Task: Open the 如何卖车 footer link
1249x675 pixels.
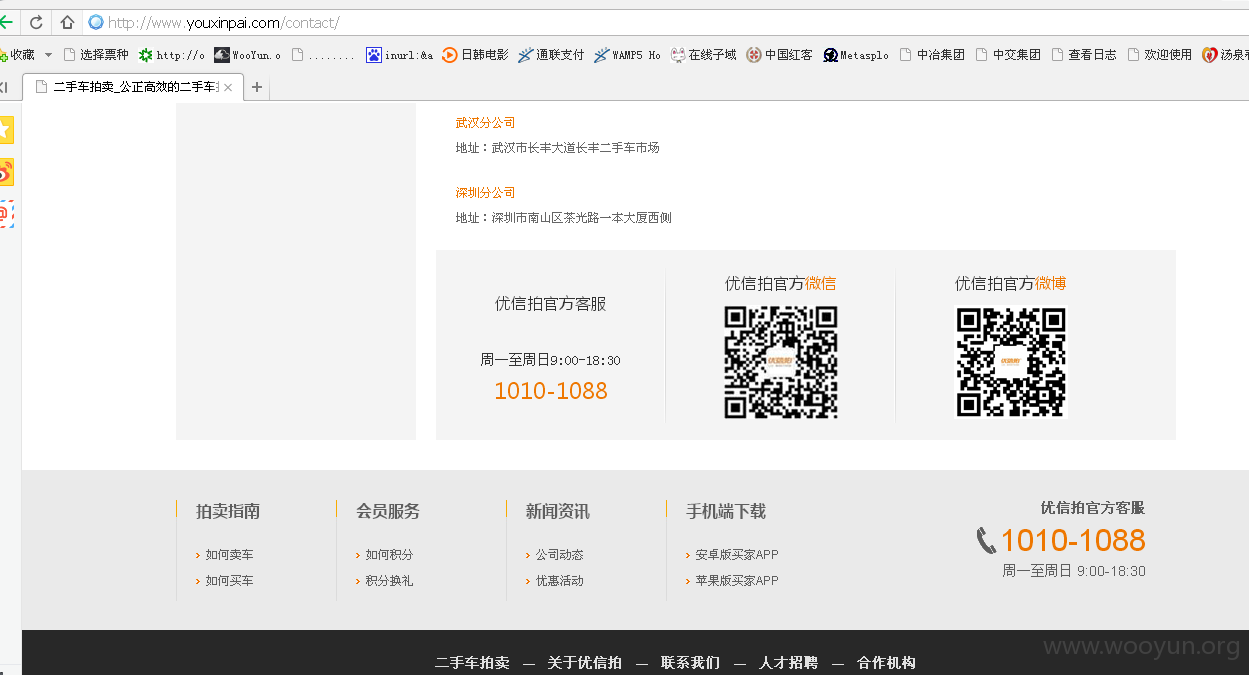Action: coord(230,555)
